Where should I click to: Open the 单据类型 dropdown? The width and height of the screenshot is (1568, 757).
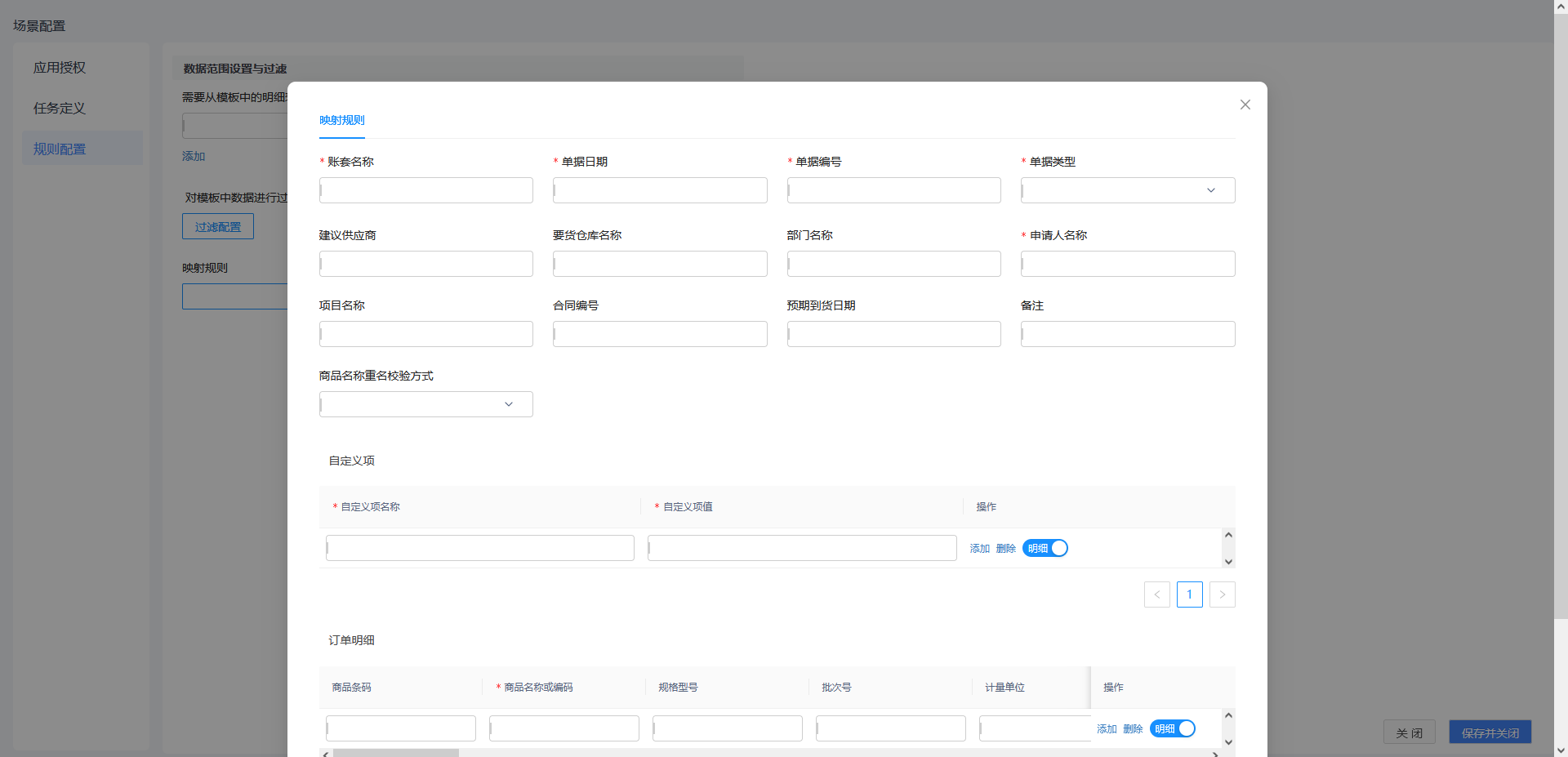[1128, 190]
